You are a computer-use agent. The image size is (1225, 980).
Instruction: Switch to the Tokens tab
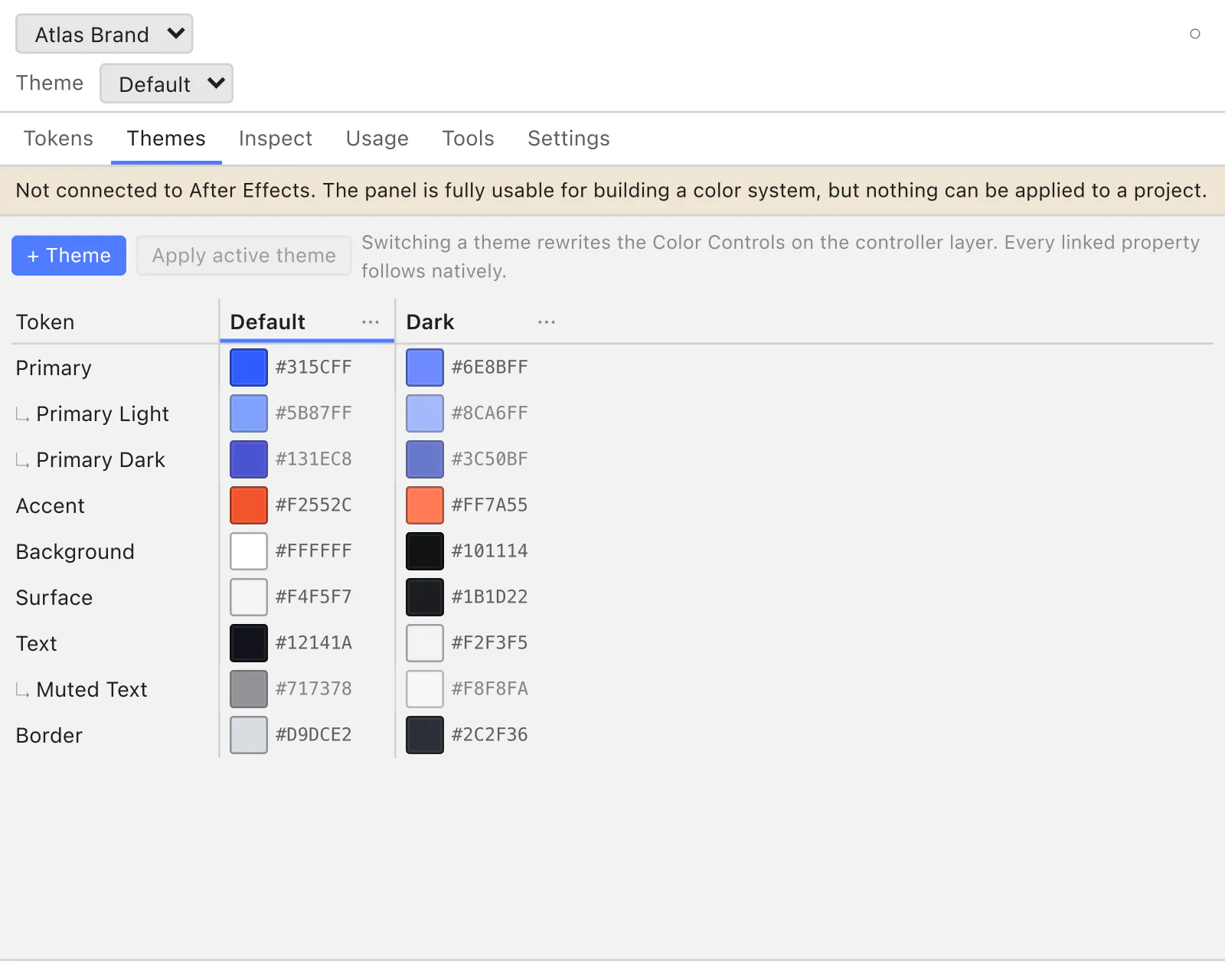click(58, 139)
